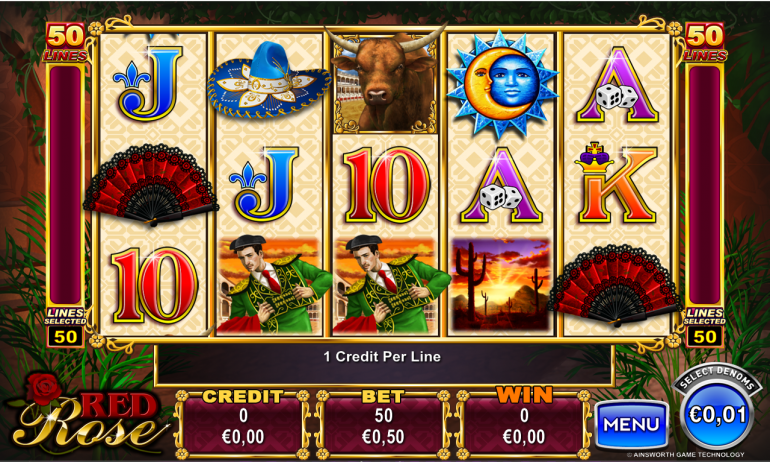Select the orange K crown symbol

[616, 183]
